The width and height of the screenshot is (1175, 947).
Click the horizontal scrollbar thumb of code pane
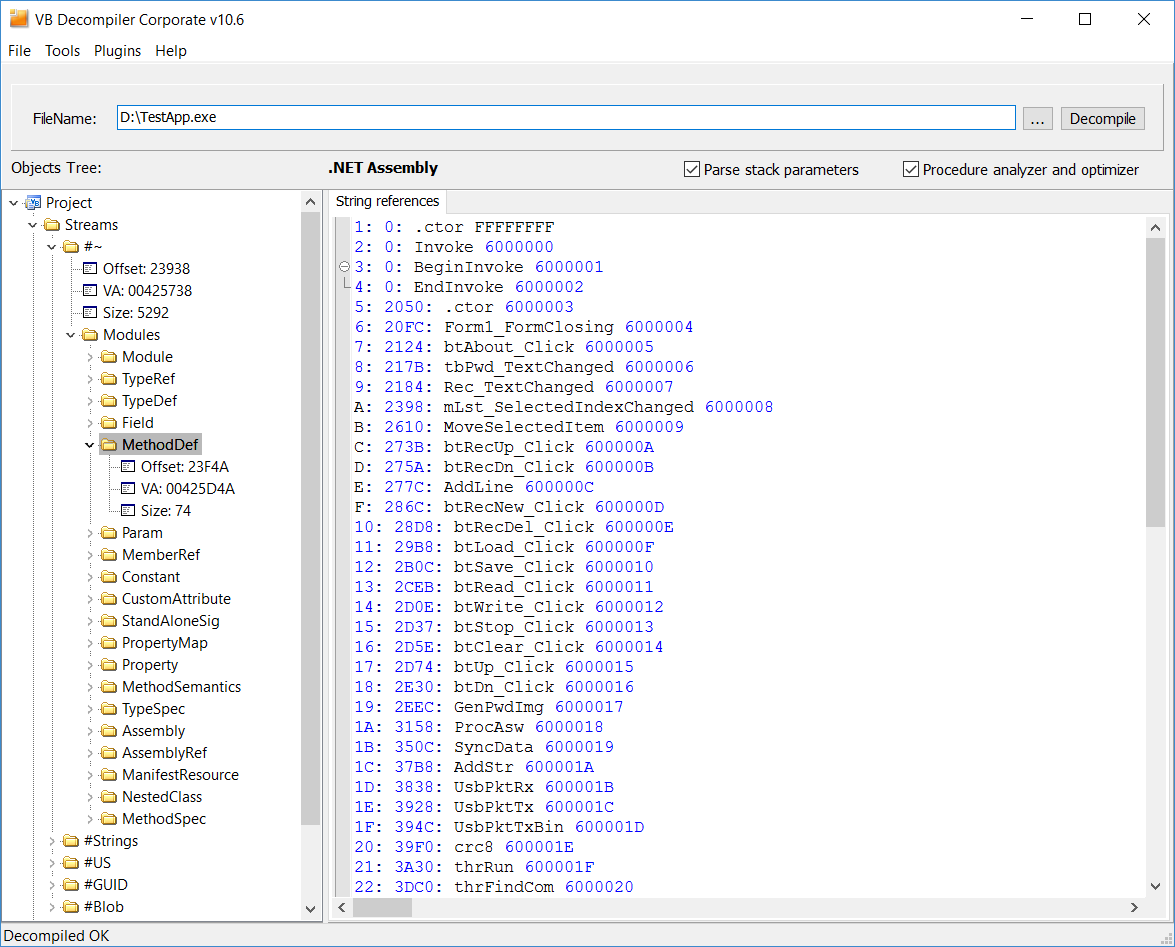coord(382,907)
